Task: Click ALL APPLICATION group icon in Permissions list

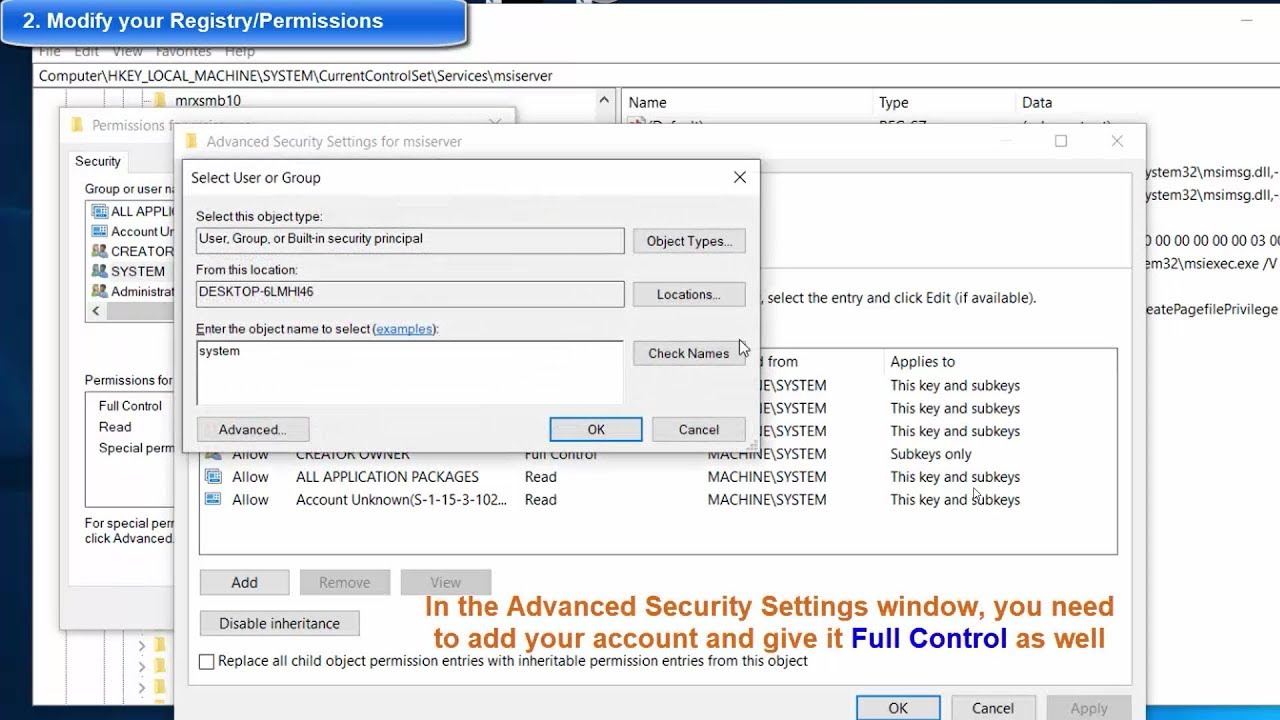Action: [99, 211]
